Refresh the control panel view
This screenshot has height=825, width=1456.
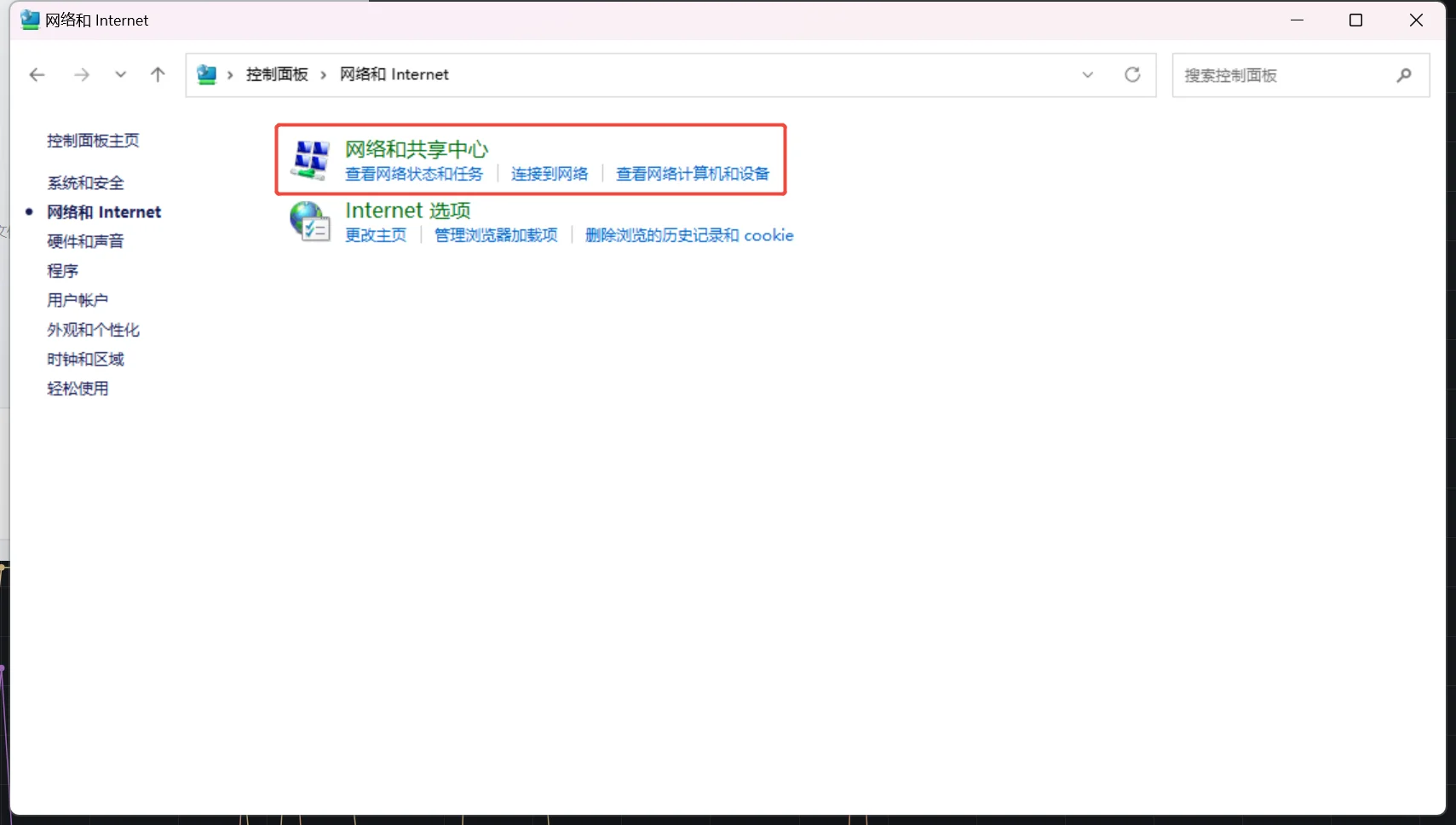(x=1132, y=75)
